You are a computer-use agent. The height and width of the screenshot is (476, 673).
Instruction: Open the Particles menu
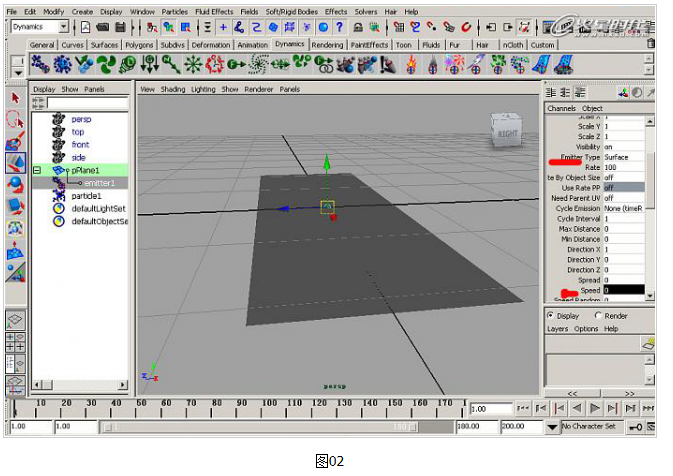click(x=174, y=12)
